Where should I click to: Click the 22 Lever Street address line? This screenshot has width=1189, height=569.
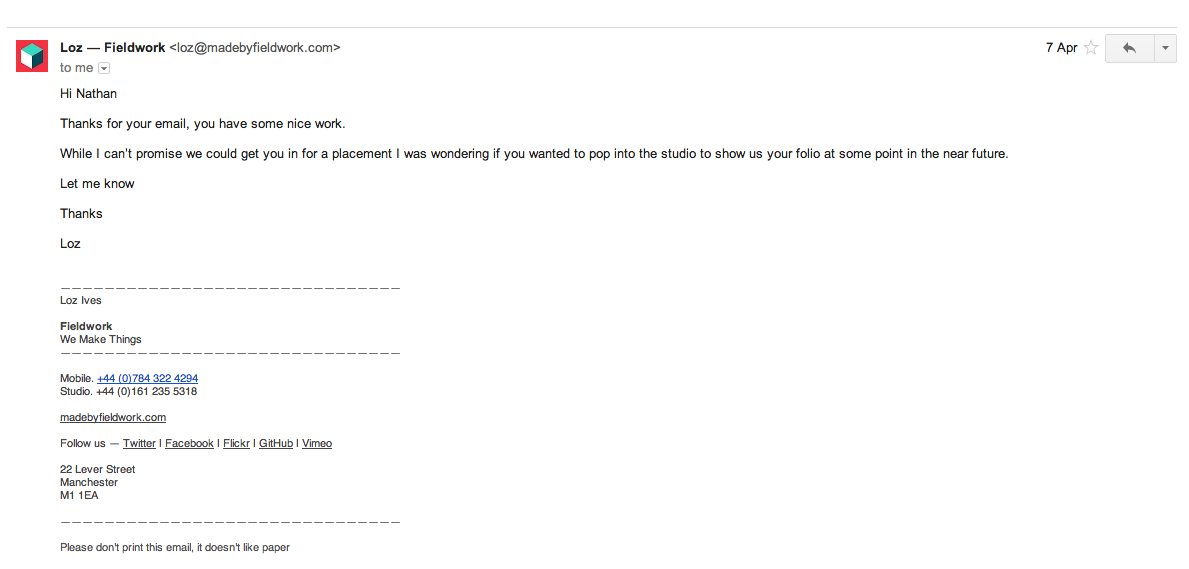pyautogui.click(x=98, y=470)
